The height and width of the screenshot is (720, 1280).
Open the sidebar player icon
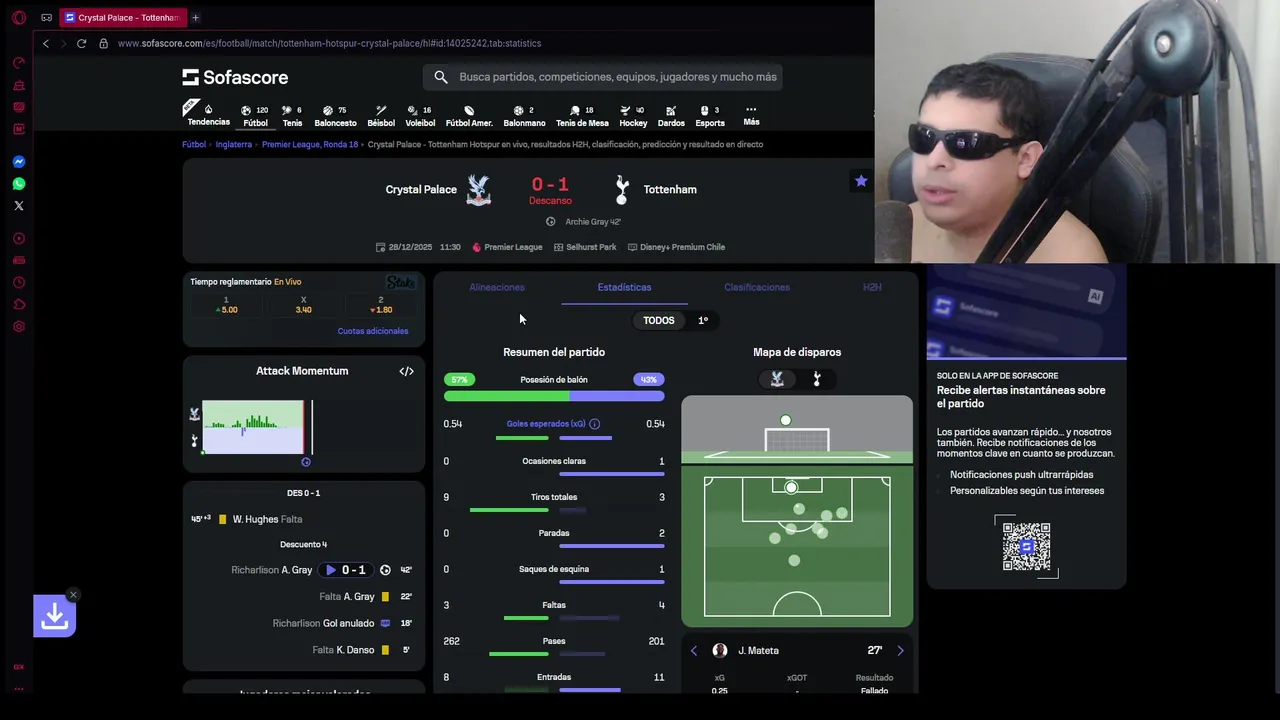[x=18, y=239]
